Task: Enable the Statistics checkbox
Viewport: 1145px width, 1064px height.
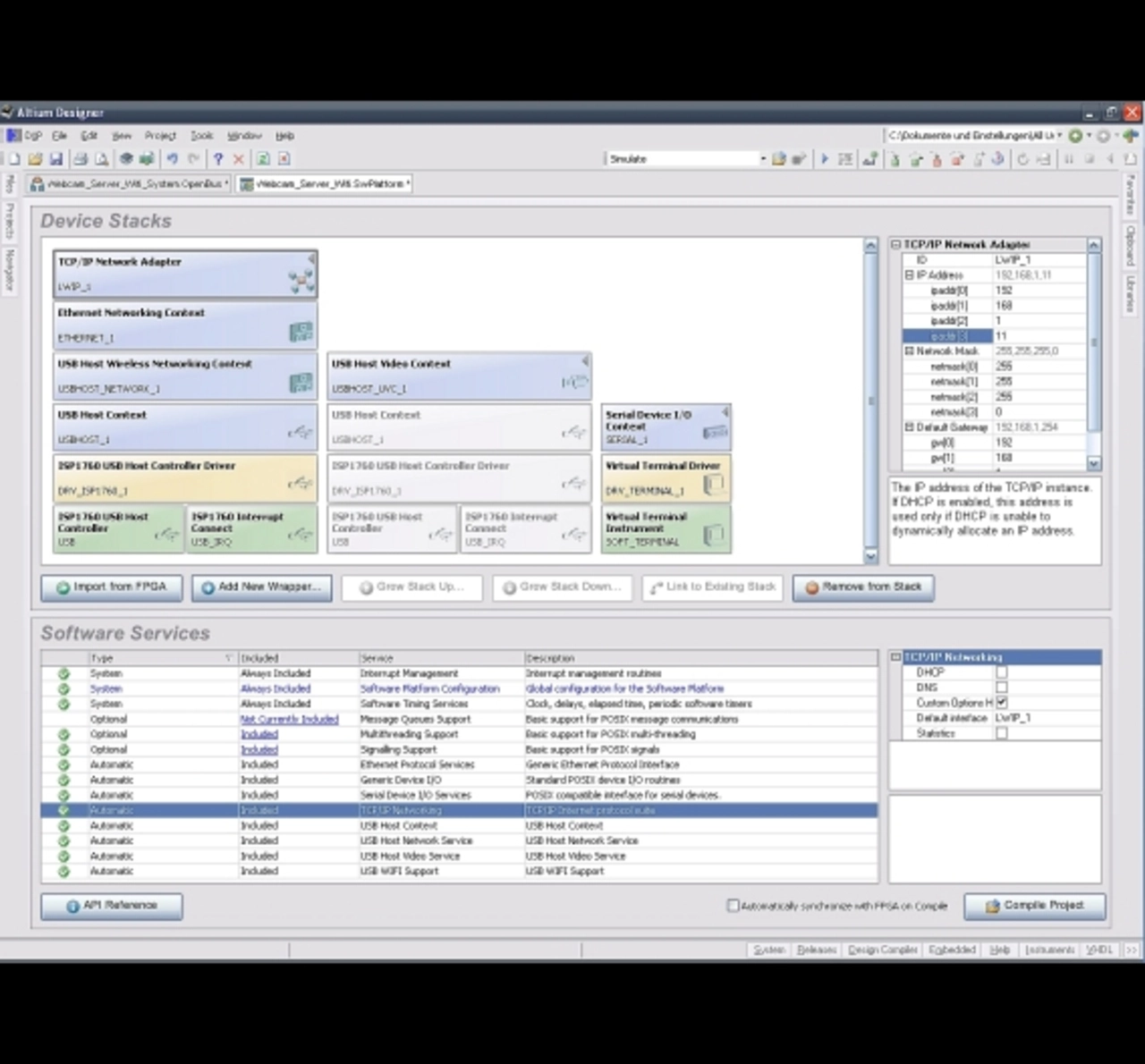Action: click(x=1001, y=733)
